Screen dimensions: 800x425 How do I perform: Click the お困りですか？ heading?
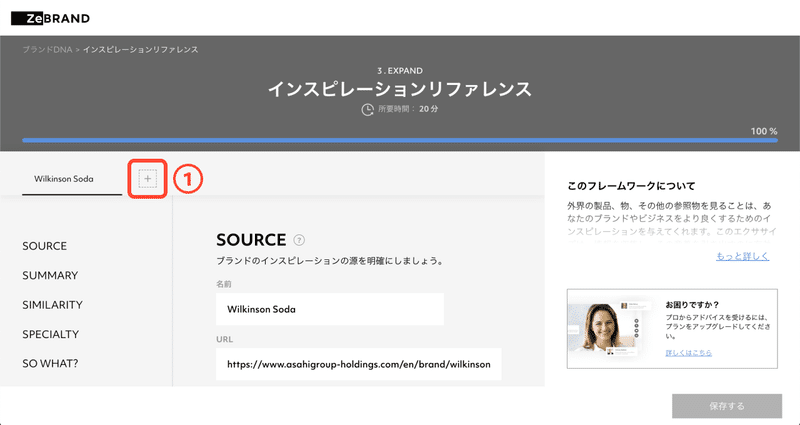coord(692,305)
